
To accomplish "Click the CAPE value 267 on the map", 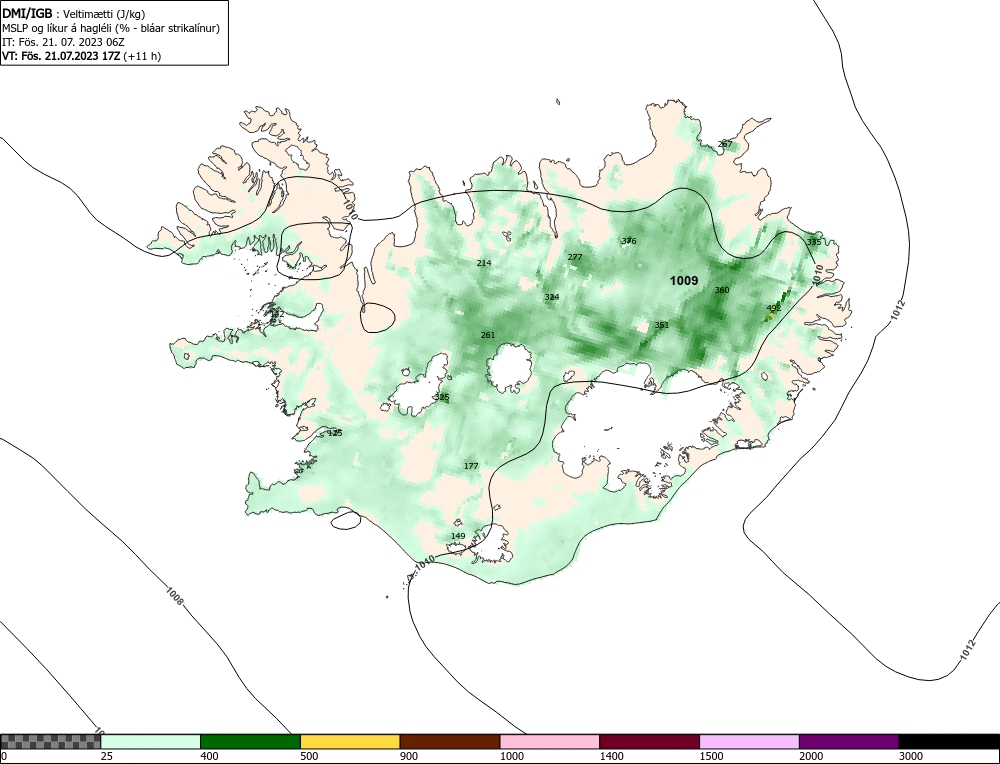I will (725, 144).
